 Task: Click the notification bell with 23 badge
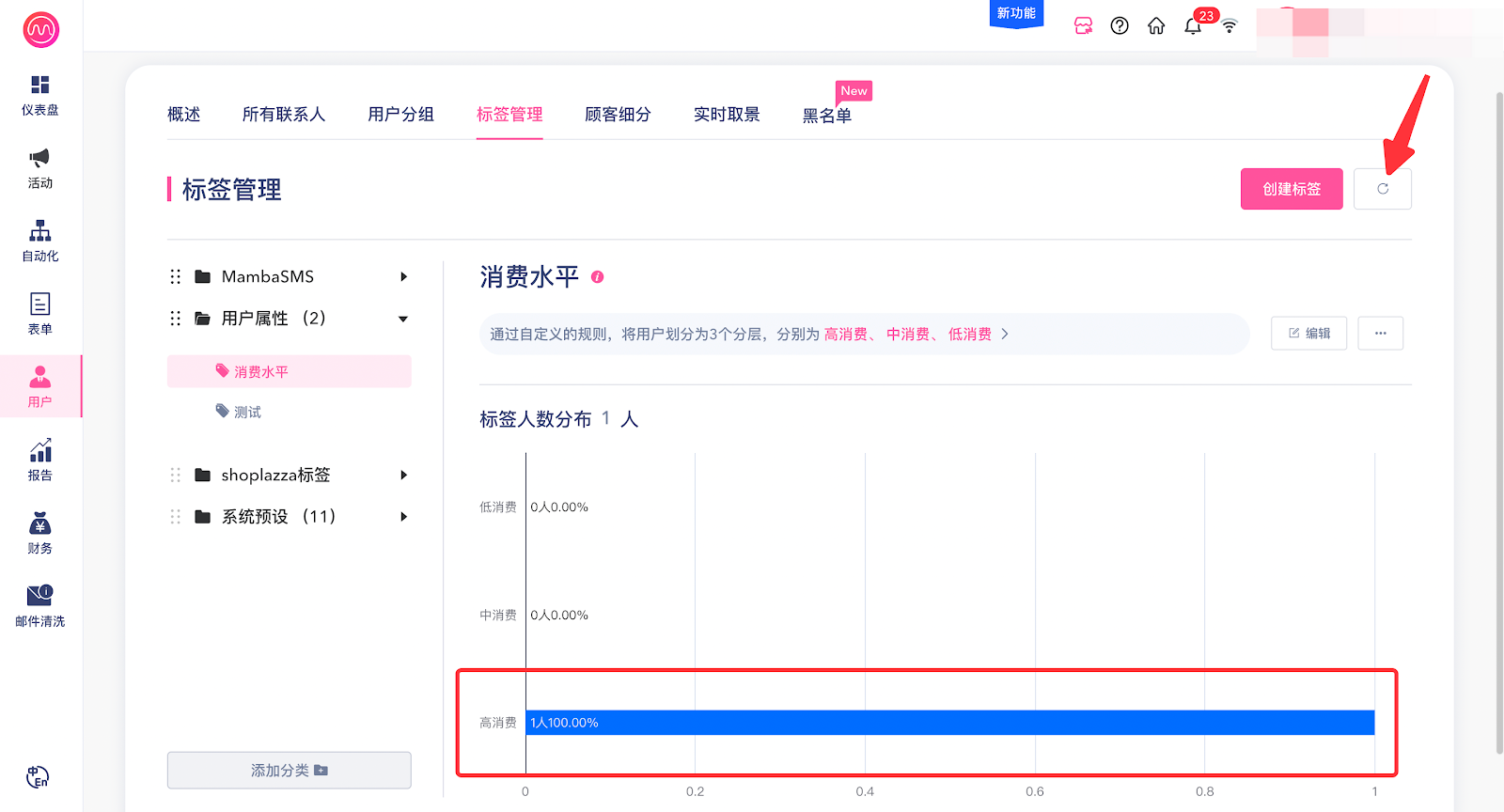pyautogui.click(x=1193, y=26)
